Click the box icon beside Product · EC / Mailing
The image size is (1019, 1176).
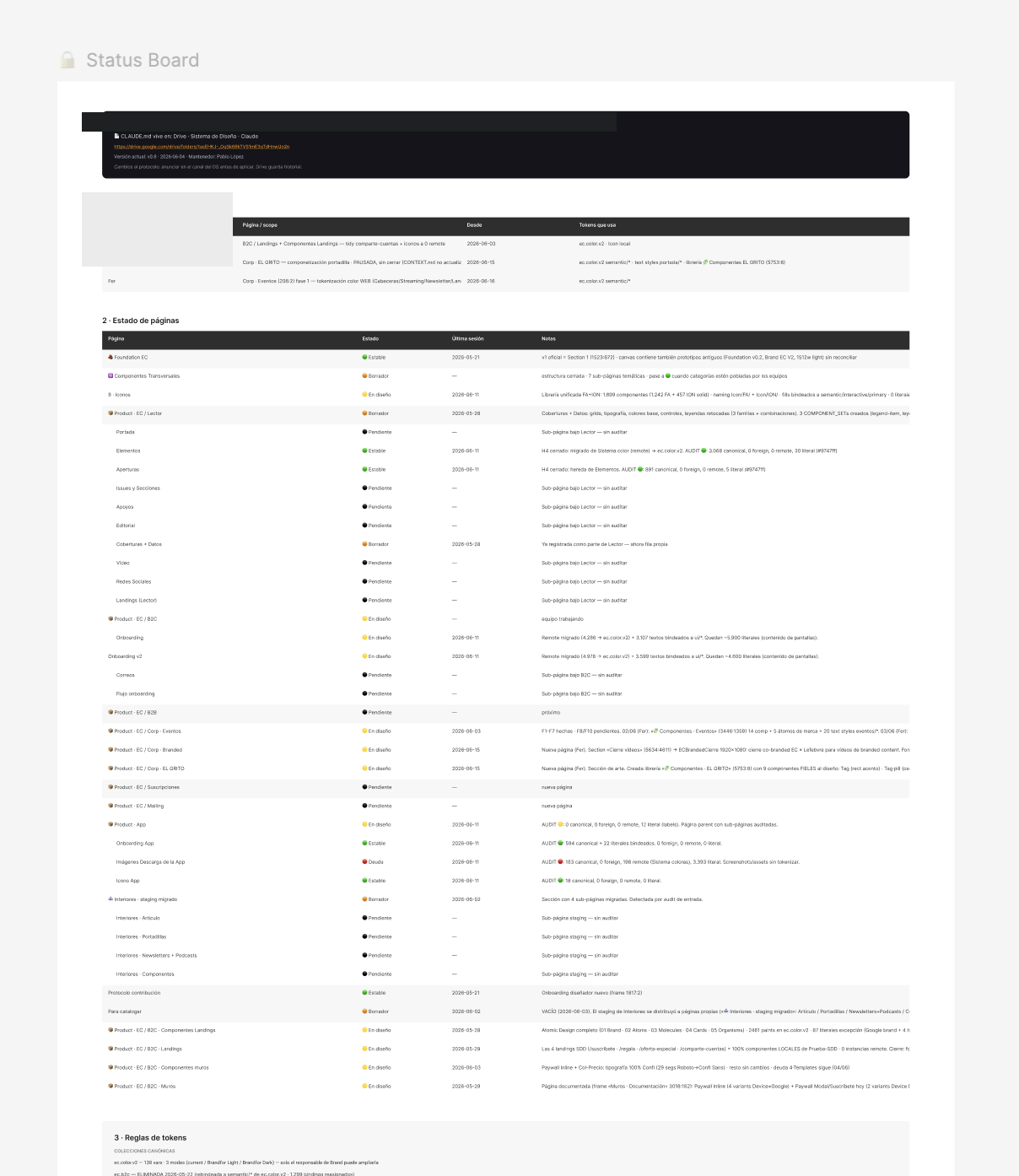111,806
